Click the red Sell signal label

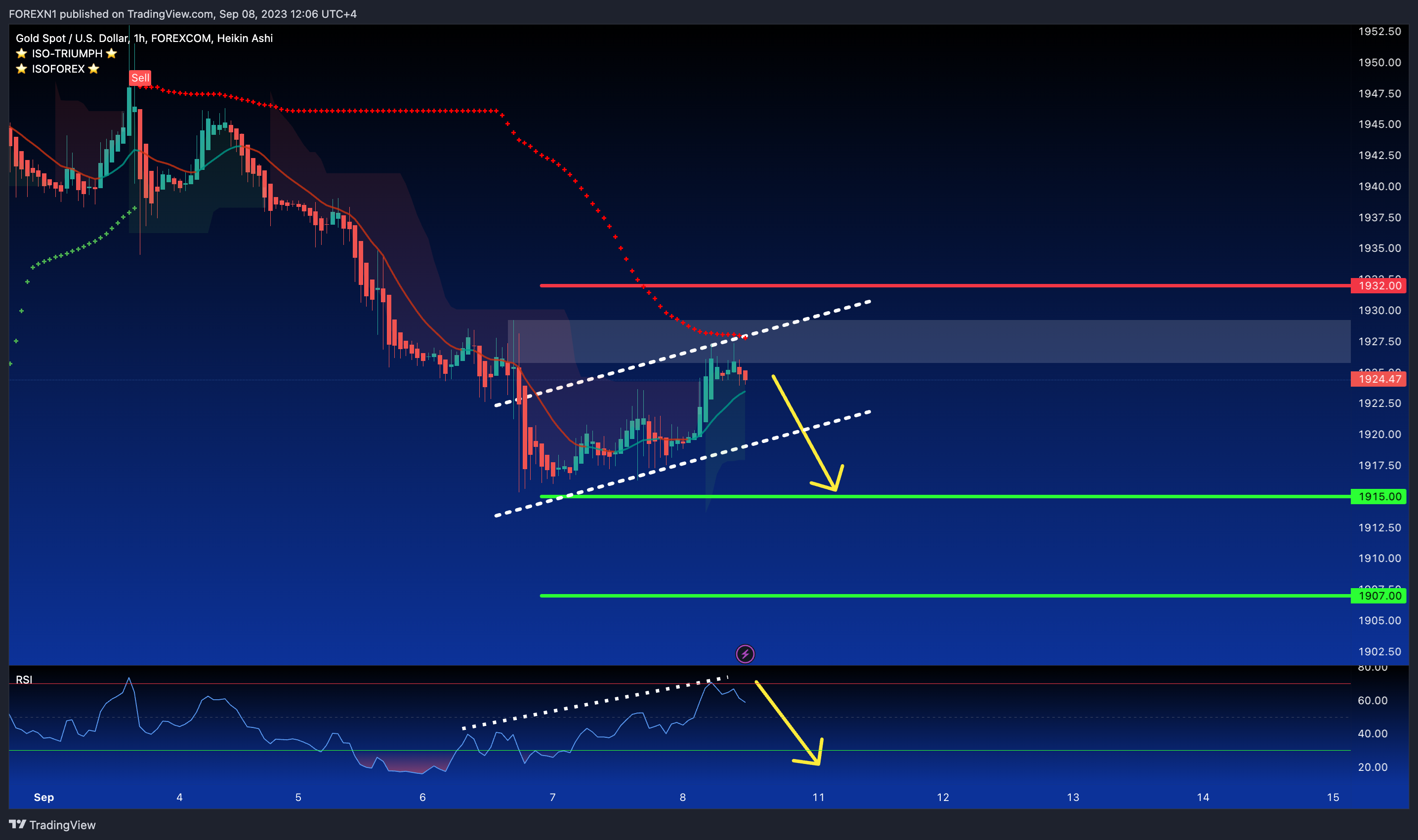tap(140, 78)
